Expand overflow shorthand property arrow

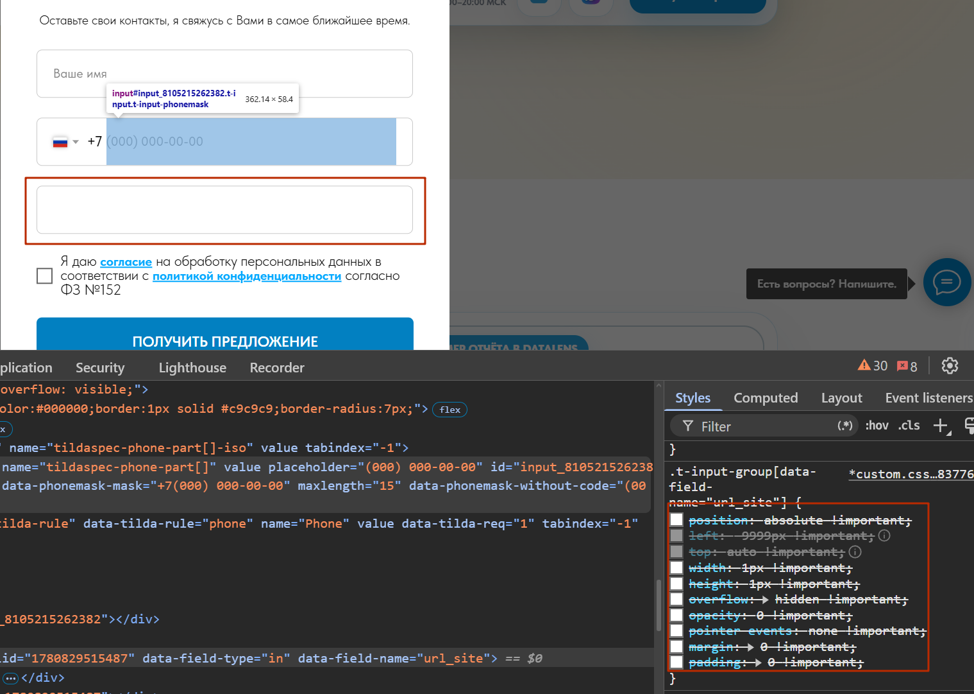(x=763, y=600)
